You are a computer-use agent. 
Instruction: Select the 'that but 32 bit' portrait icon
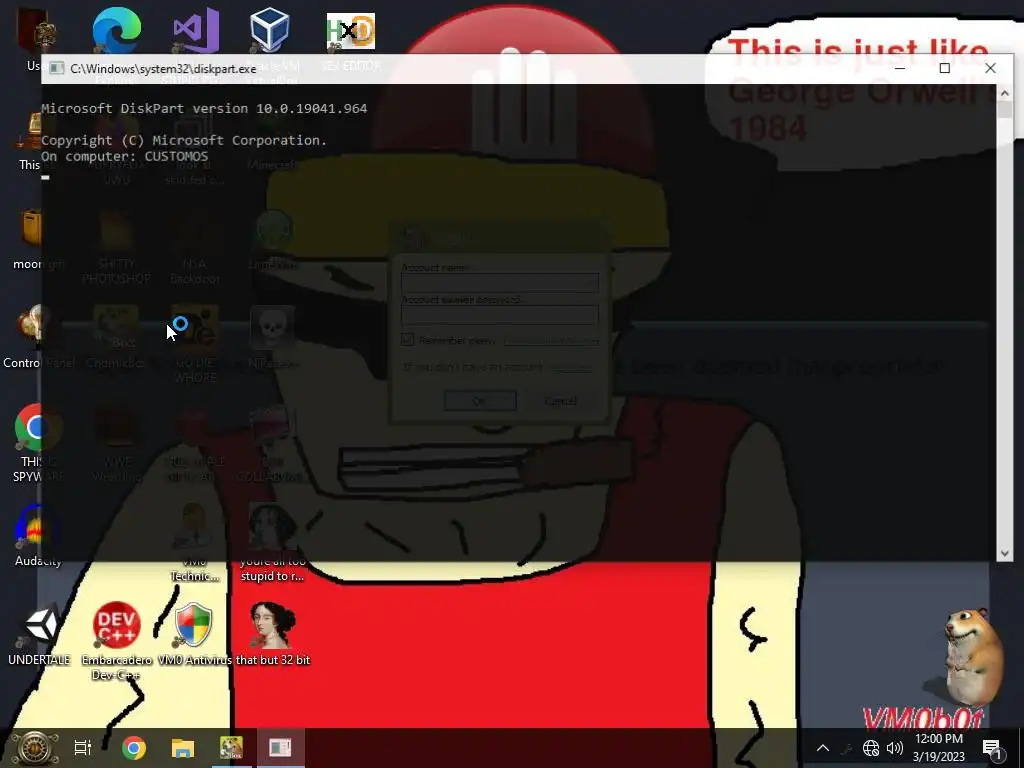click(x=272, y=625)
